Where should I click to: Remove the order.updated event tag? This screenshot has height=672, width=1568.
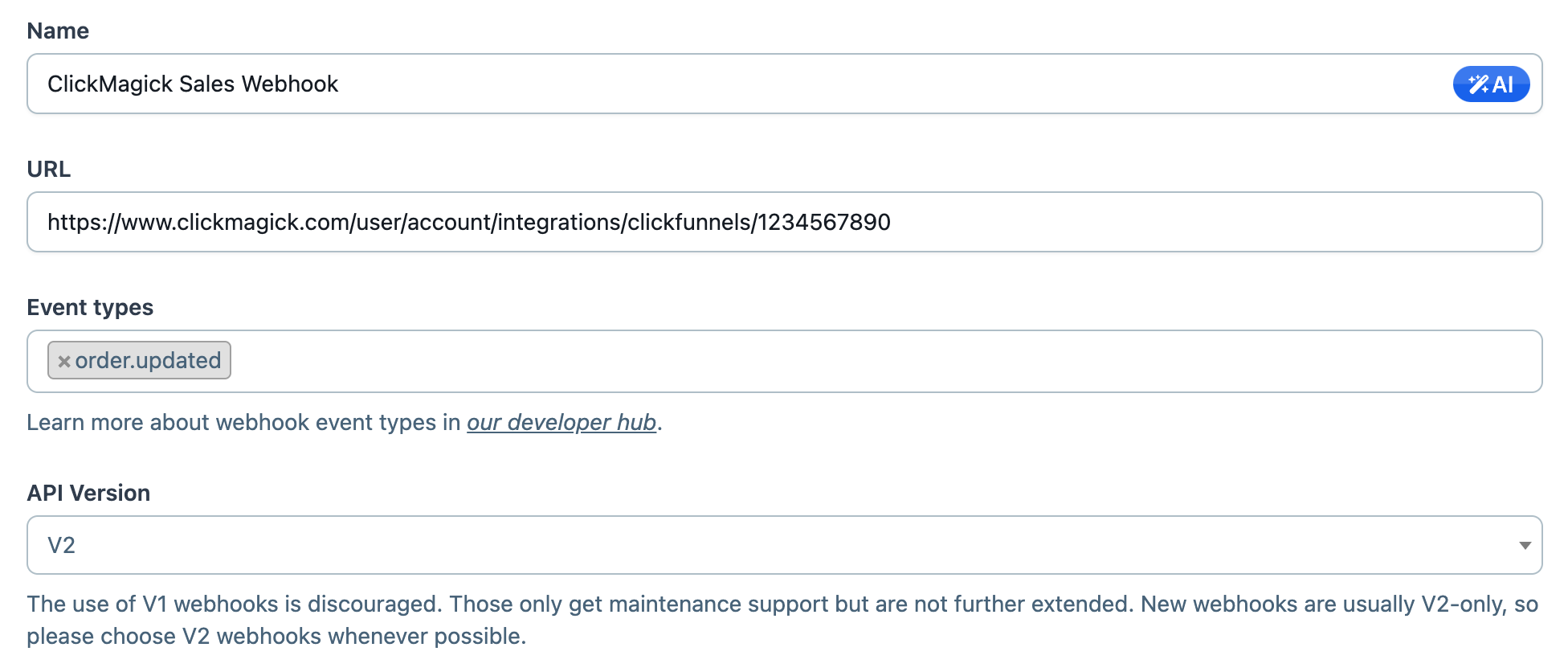click(x=64, y=362)
